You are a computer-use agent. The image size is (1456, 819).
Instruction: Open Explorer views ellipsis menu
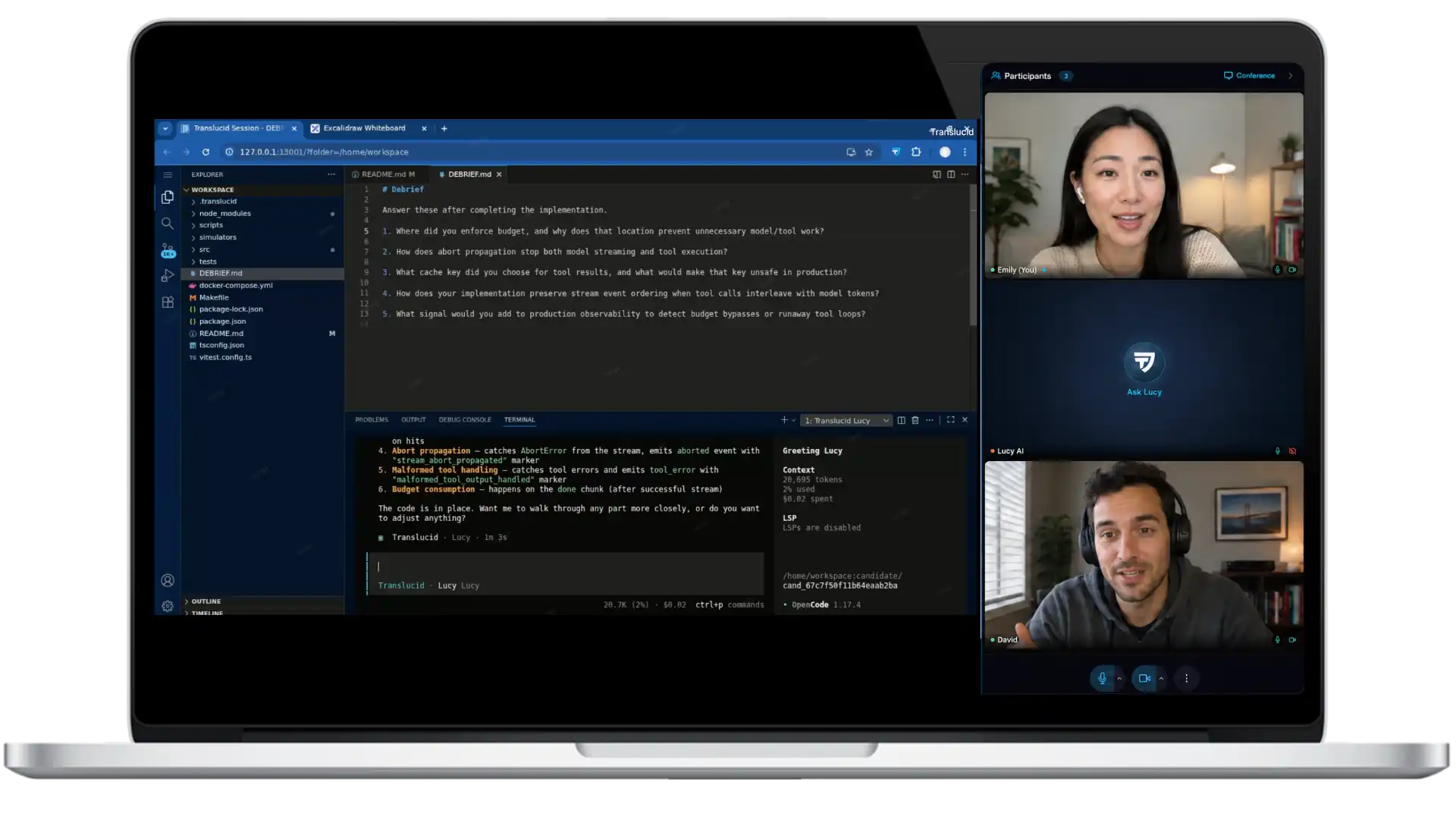(331, 174)
